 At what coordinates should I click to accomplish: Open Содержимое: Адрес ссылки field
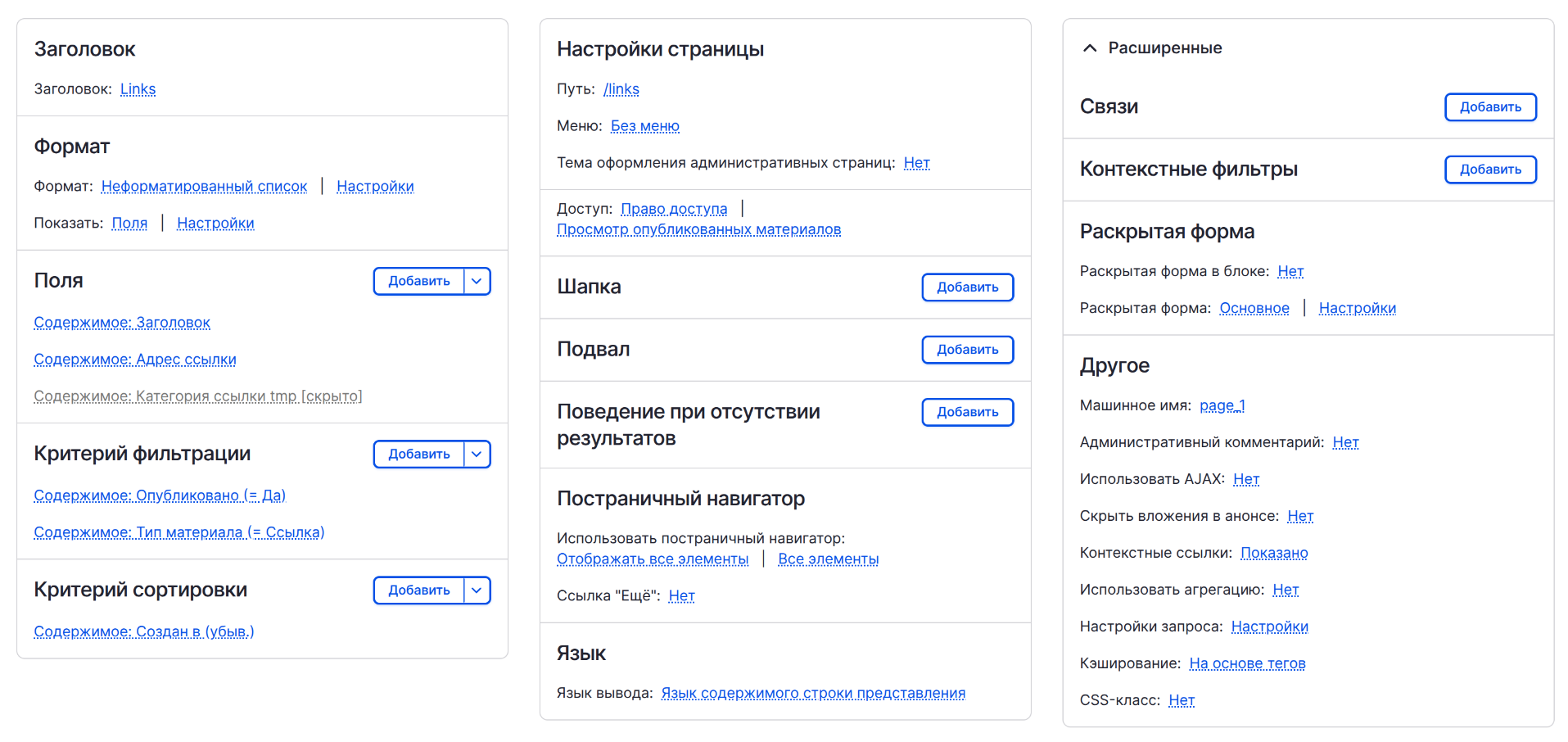tap(134, 360)
